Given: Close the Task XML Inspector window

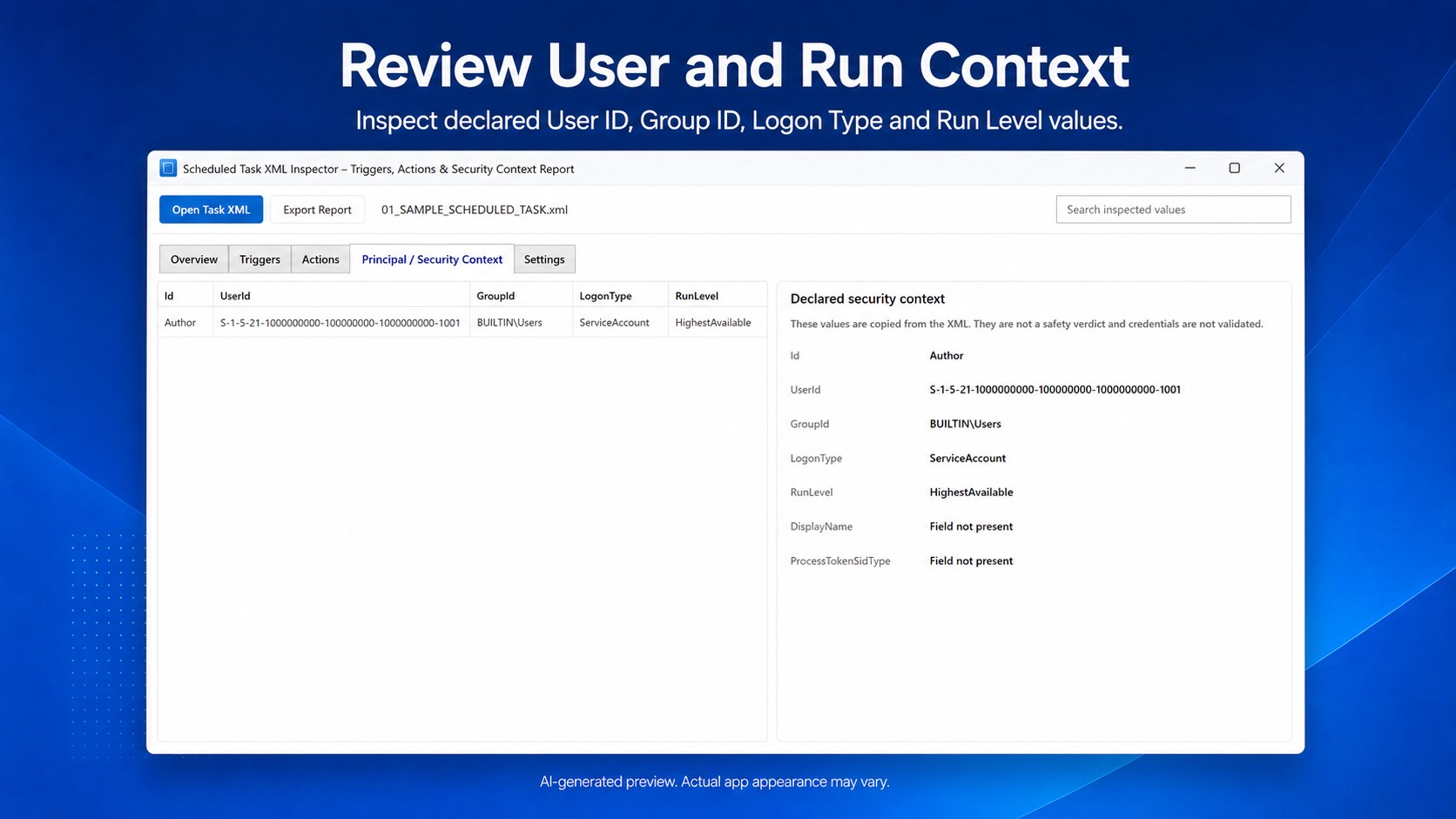Looking at the screenshot, I should (1279, 168).
